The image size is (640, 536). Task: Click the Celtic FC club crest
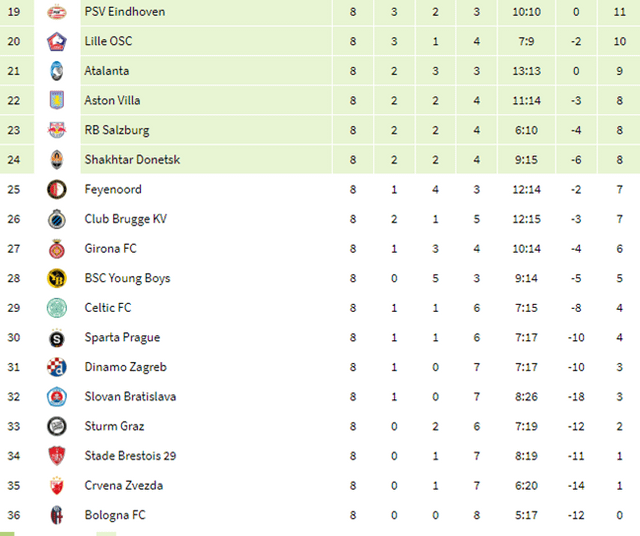[x=56, y=308]
